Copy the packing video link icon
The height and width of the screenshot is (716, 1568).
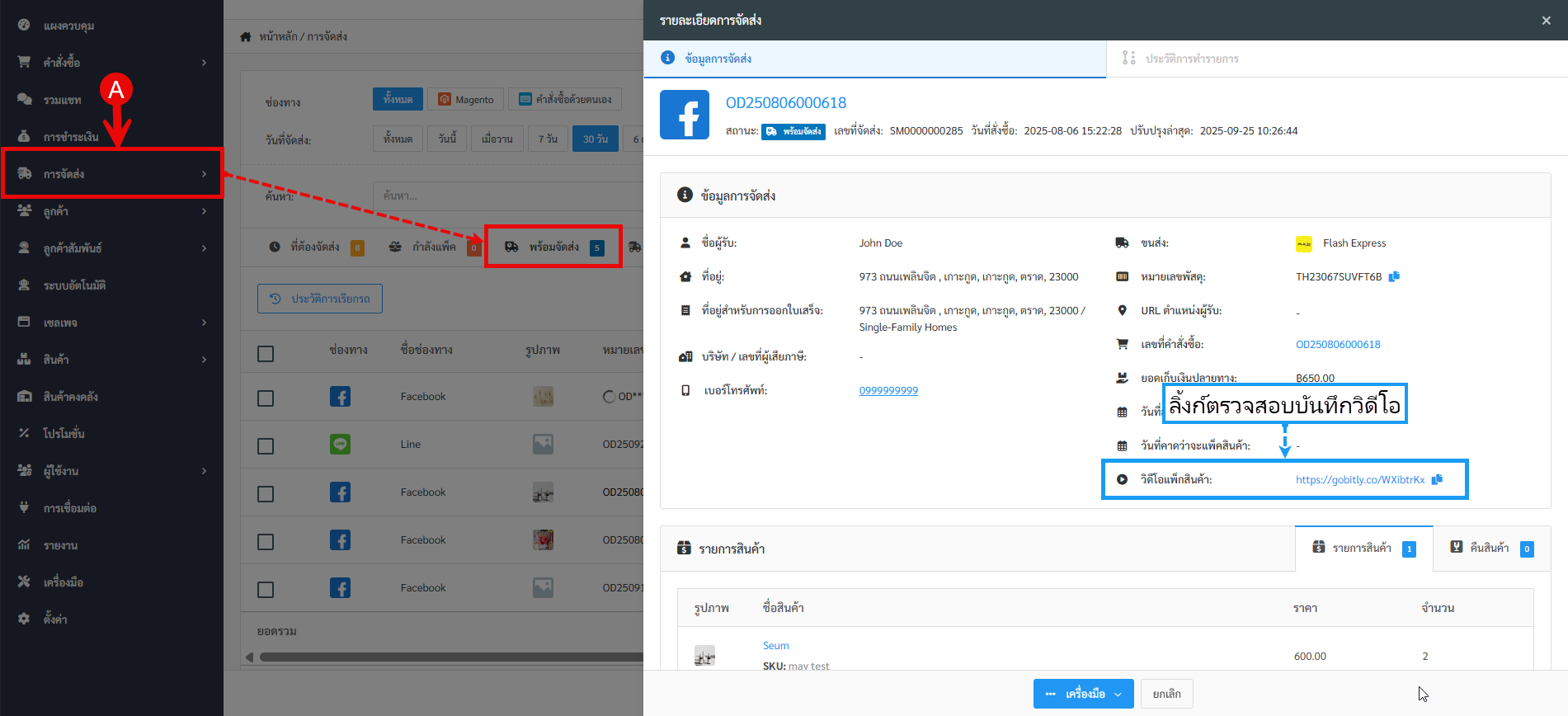pyautogui.click(x=1437, y=479)
